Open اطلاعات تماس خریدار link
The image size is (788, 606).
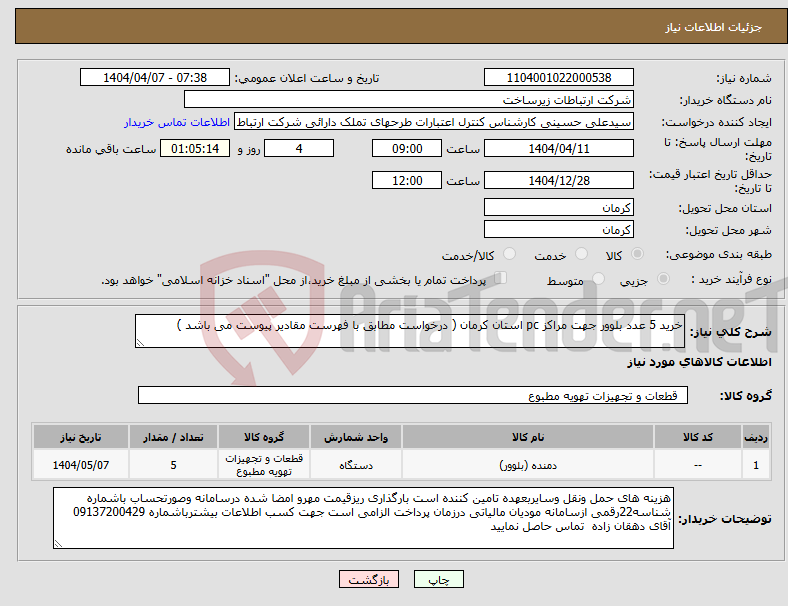click(x=177, y=122)
